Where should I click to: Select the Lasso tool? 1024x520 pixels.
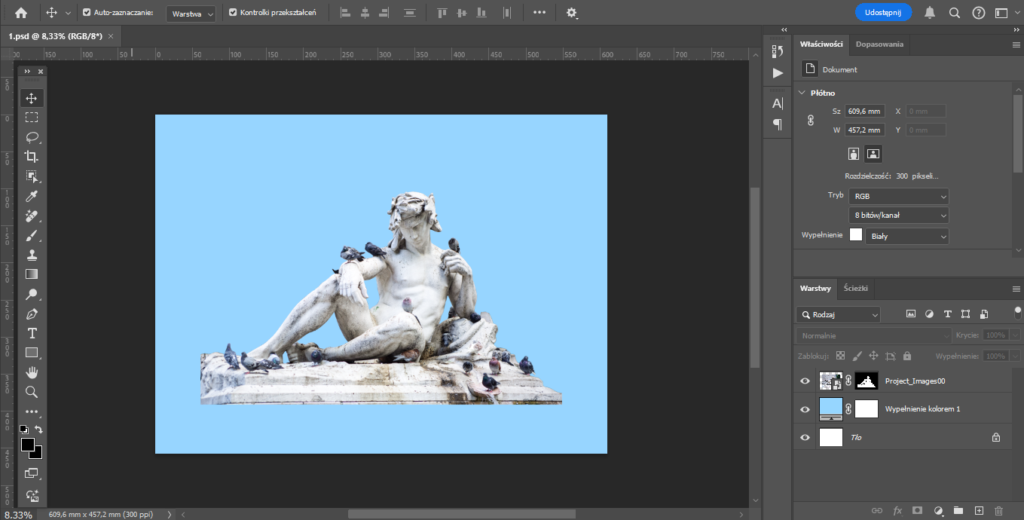click(31, 137)
